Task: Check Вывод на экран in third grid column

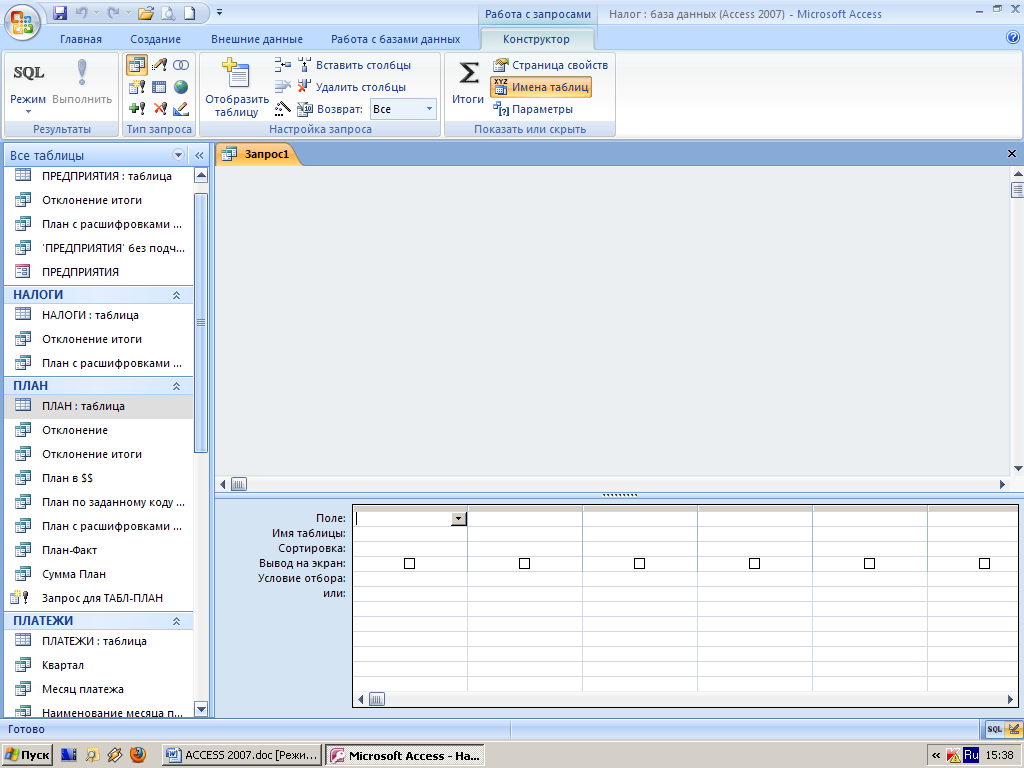Action: click(639, 563)
